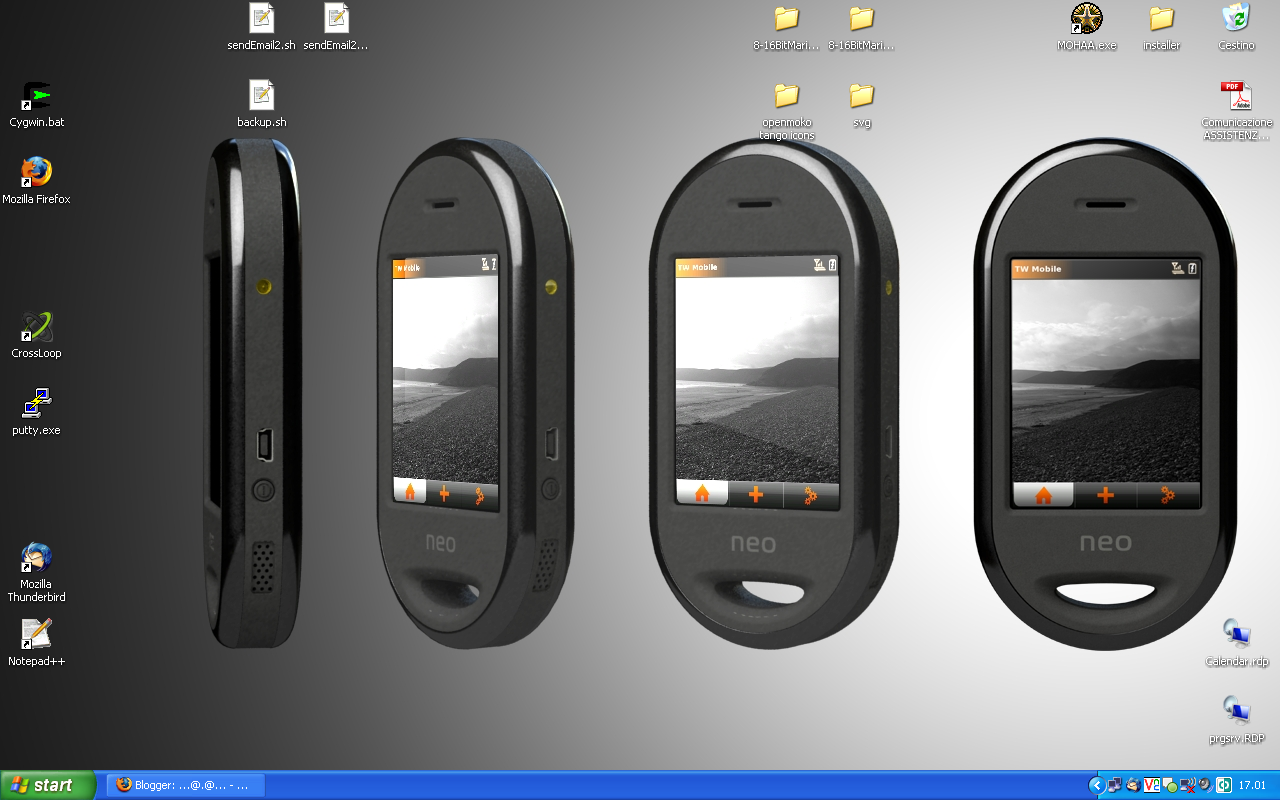Launch MOHAA.exe game shortcut
The width and height of the screenshot is (1280, 800).
(x=1087, y=27)
